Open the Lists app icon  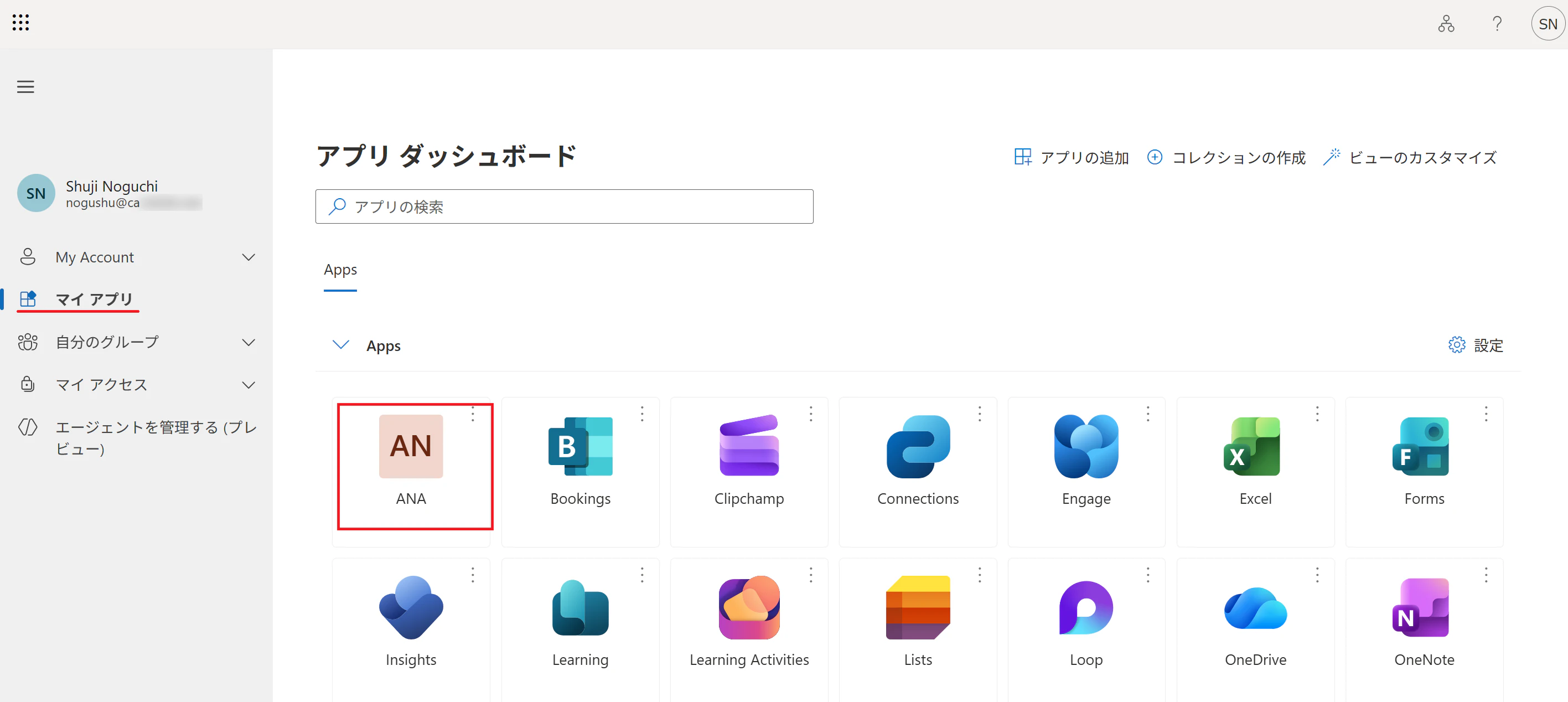[918, 607]
